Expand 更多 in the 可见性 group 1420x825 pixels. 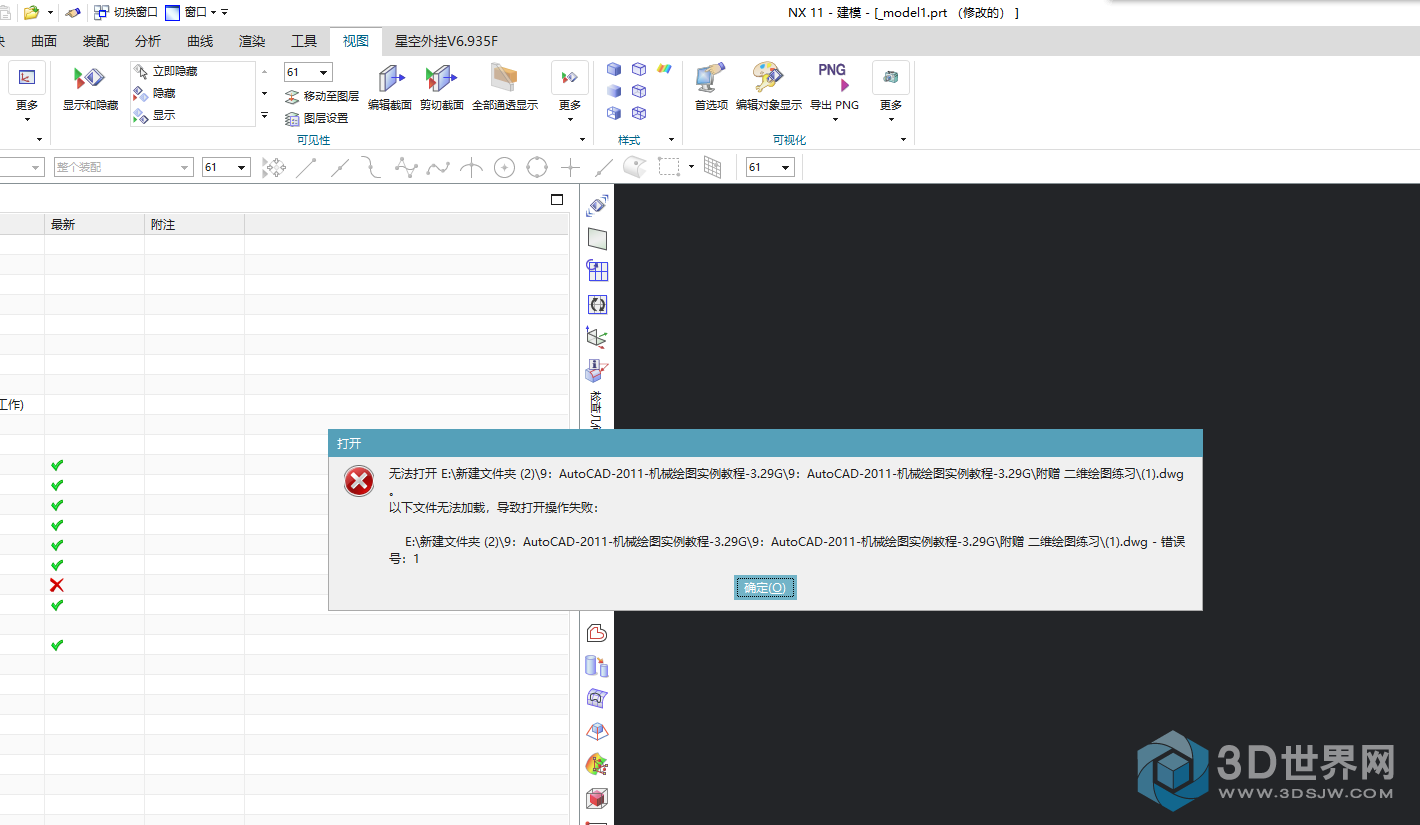[x=570, y=90]
